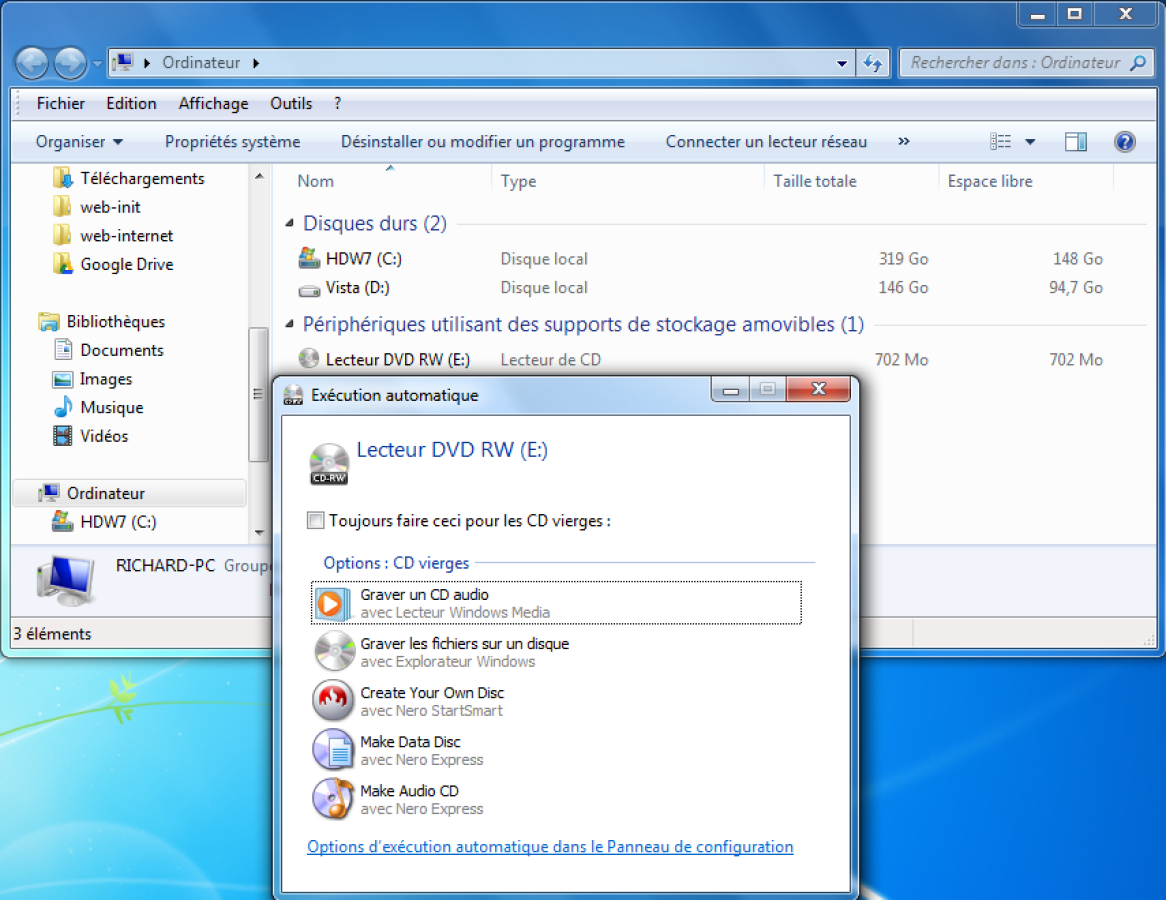
Task: Open Vidéos library
Action: (91, 436)
